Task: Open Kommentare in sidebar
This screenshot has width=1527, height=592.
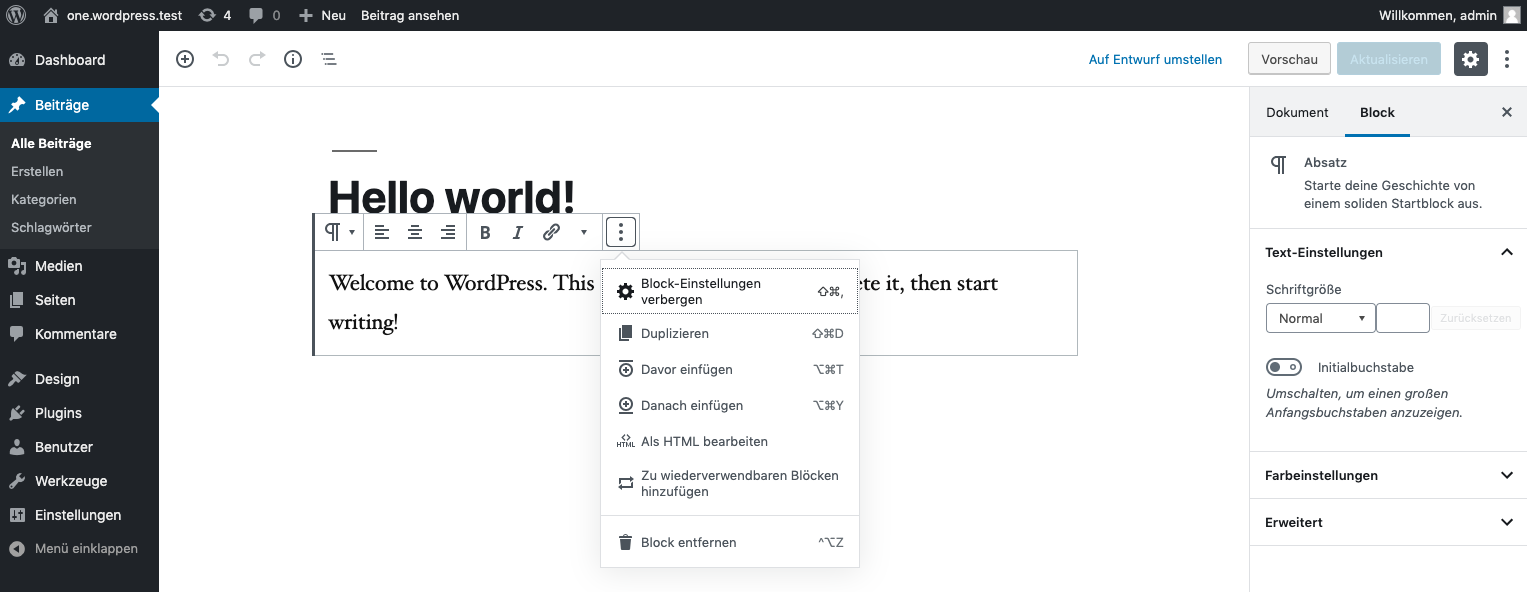Action: [x=79, y=334]
